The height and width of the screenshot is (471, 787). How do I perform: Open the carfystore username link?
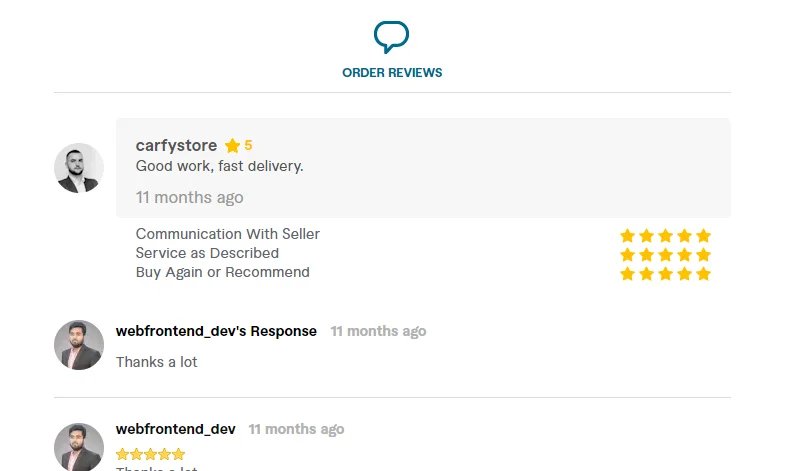coord(176,145)
